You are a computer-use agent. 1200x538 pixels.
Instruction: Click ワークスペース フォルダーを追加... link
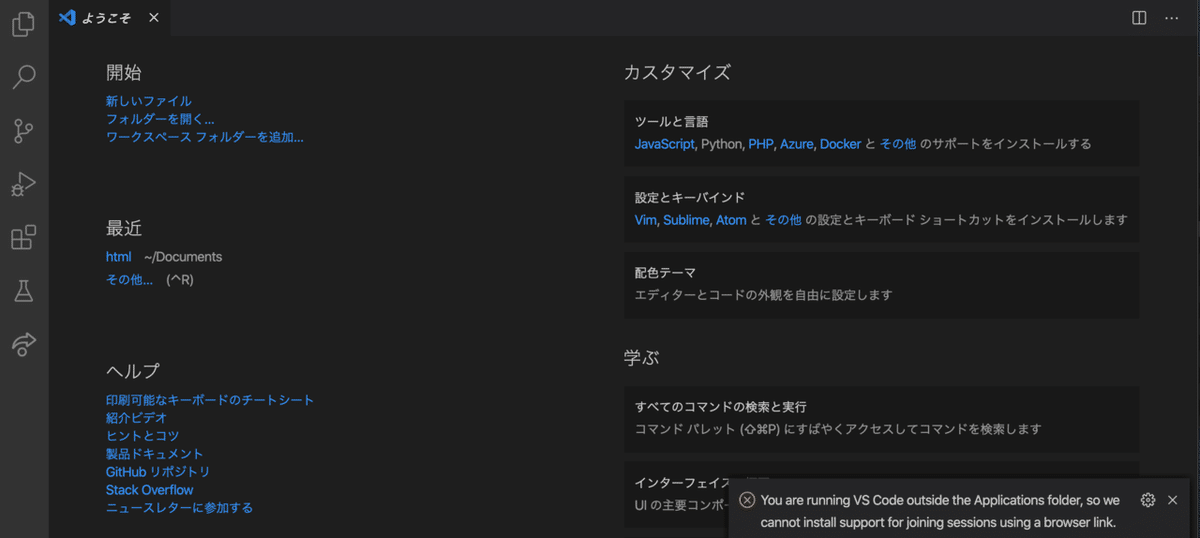click(x=205, y=137)
